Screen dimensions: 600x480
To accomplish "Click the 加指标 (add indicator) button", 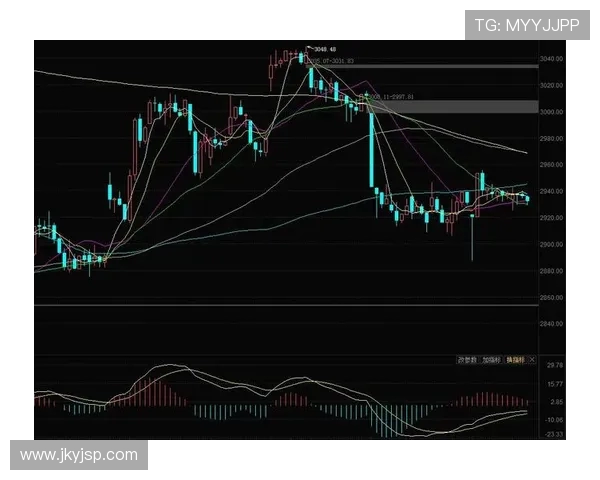I will 491,359.
